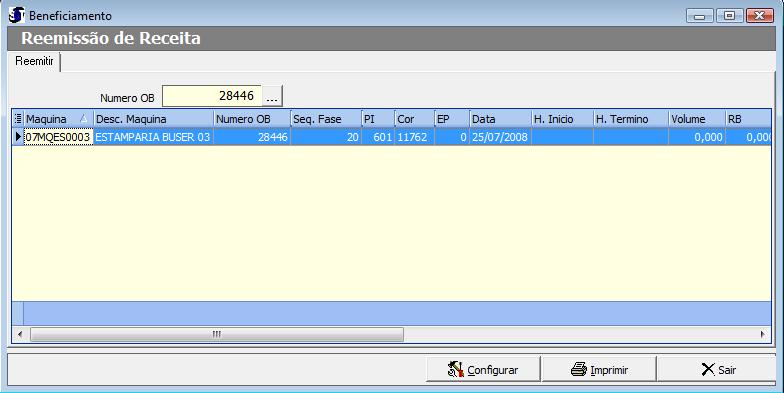This screenshot has width=784, height=393.
Task: Click the Desc. Maquina column header
Action: 153,119
